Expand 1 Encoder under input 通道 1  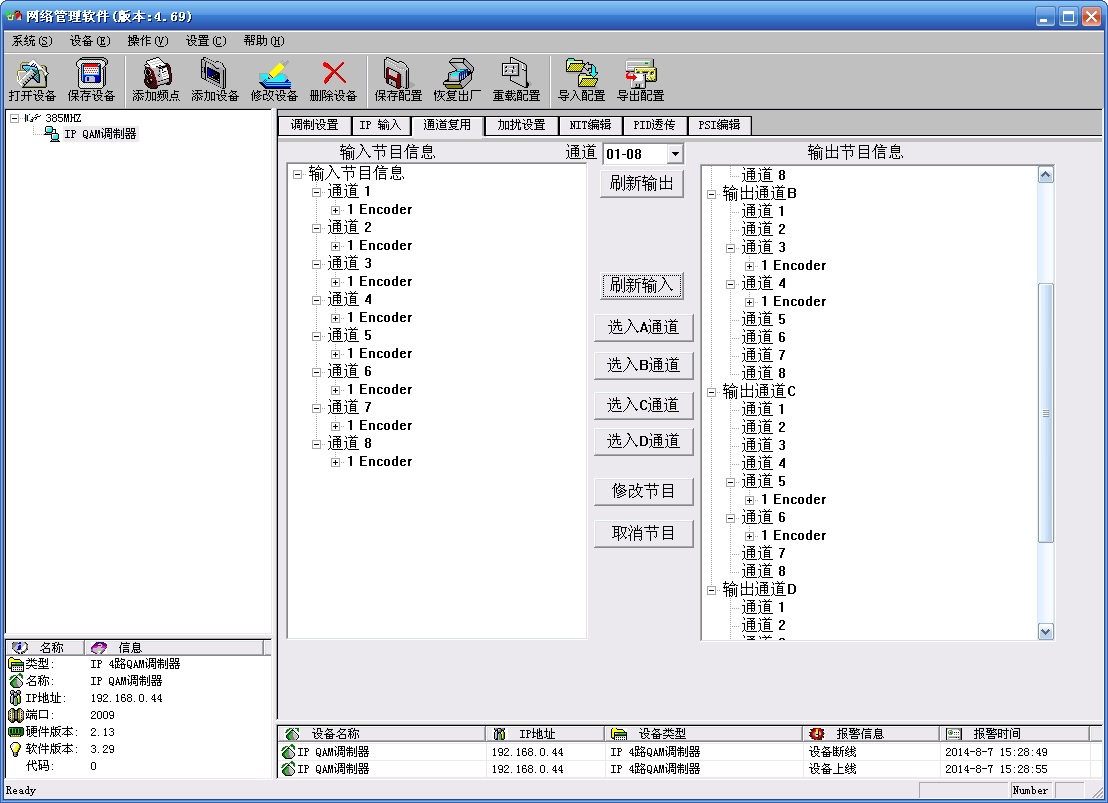coord(336,210)
